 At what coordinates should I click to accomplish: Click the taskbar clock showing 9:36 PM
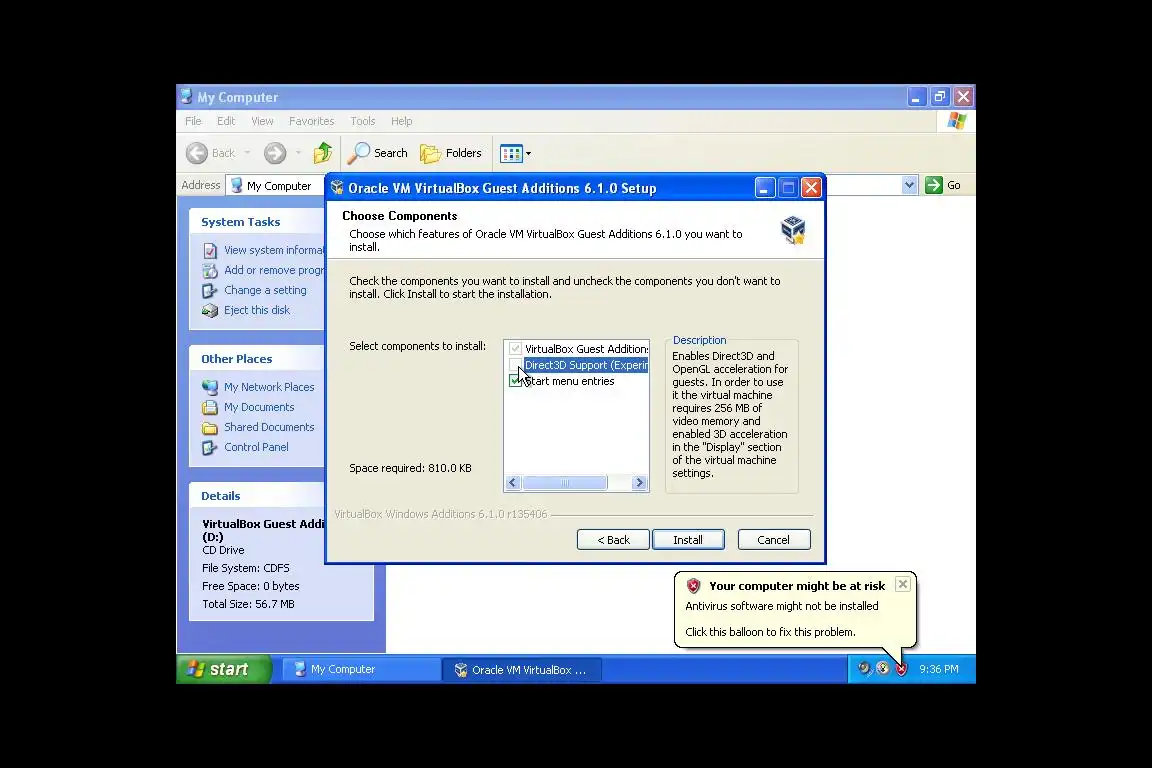(x=939, y=670)
